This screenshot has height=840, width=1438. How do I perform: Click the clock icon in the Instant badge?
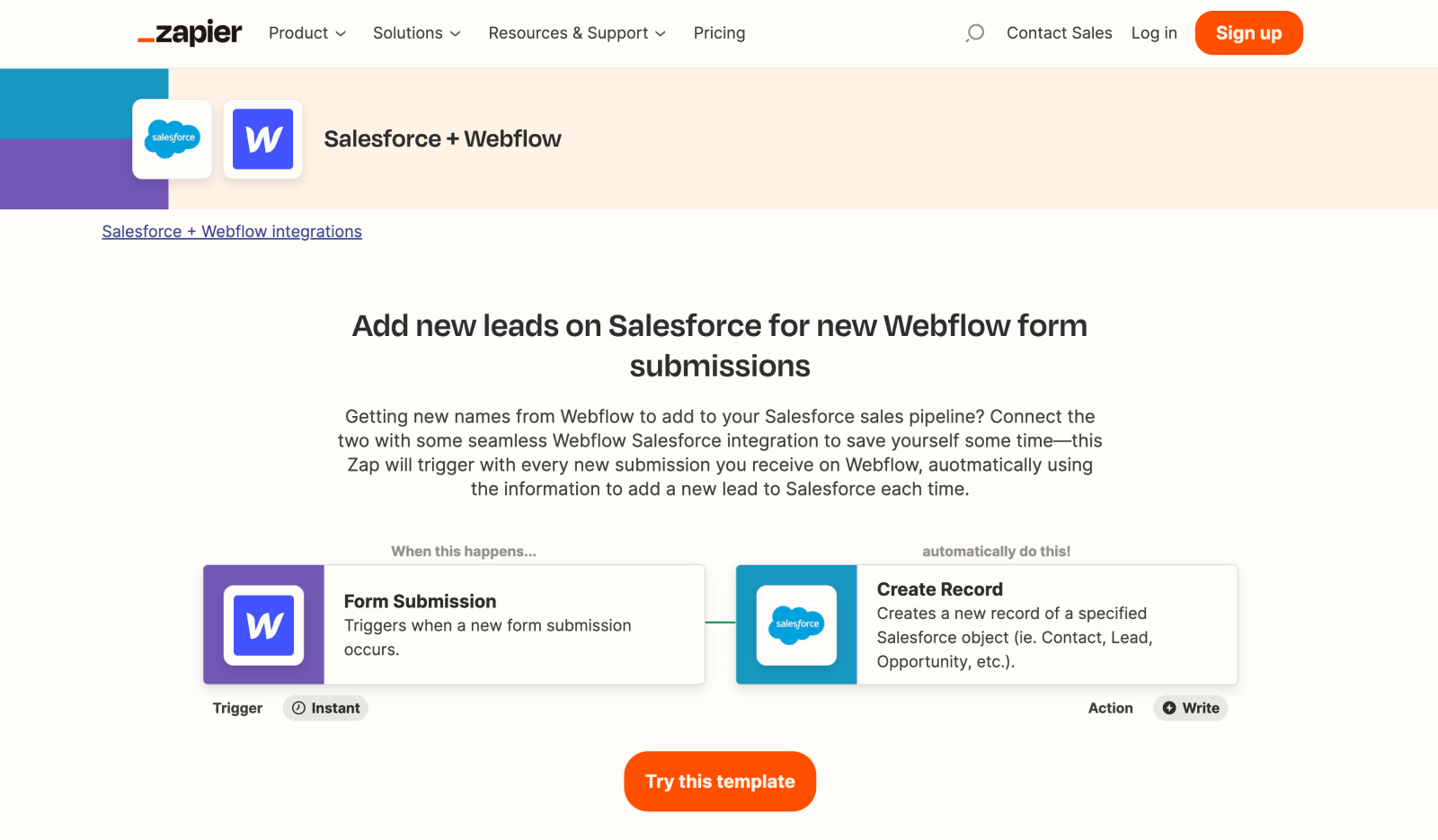(x=297, y=708)
